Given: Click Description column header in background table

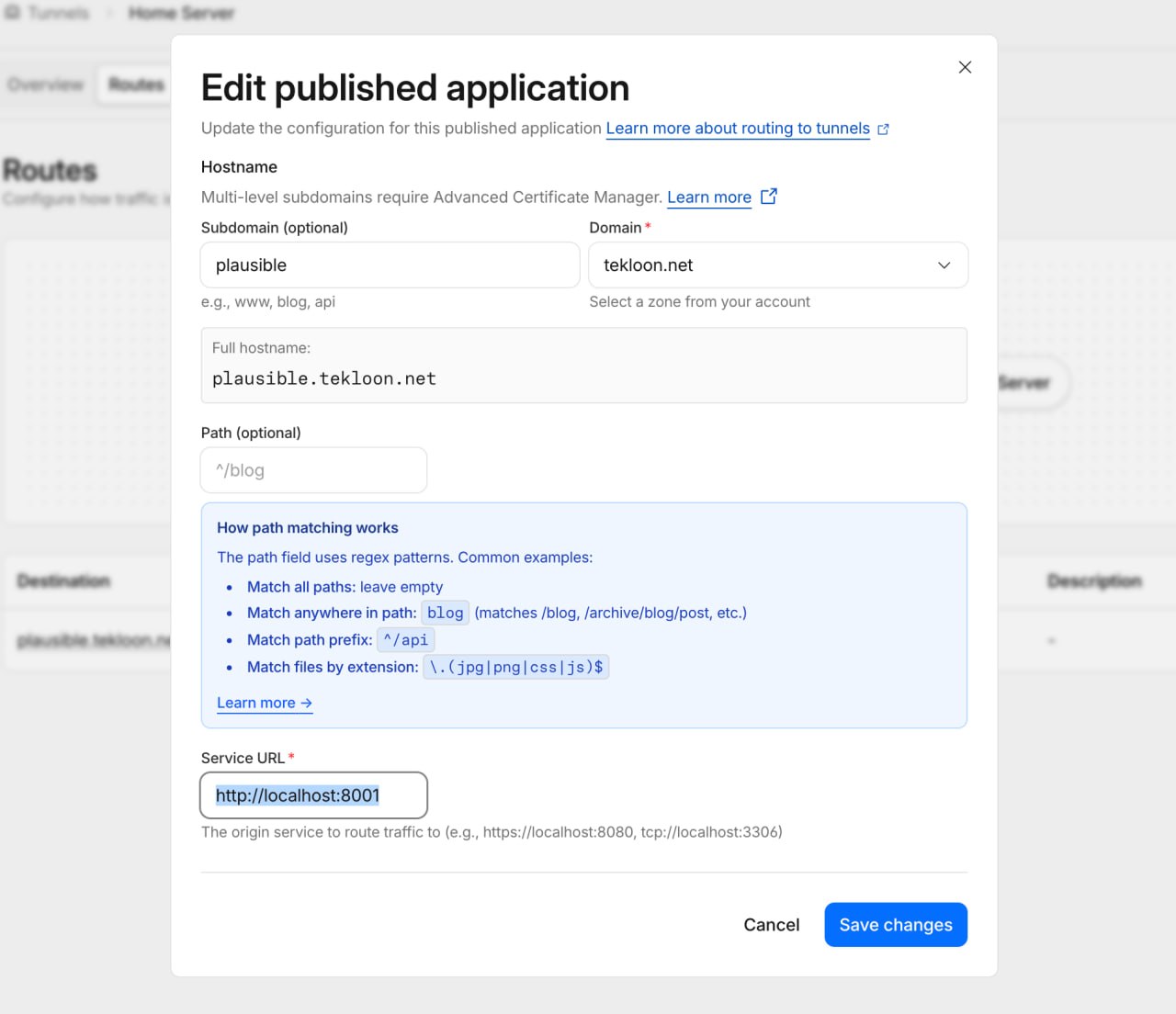Looking at the screenshot, I should [1094, 581].
